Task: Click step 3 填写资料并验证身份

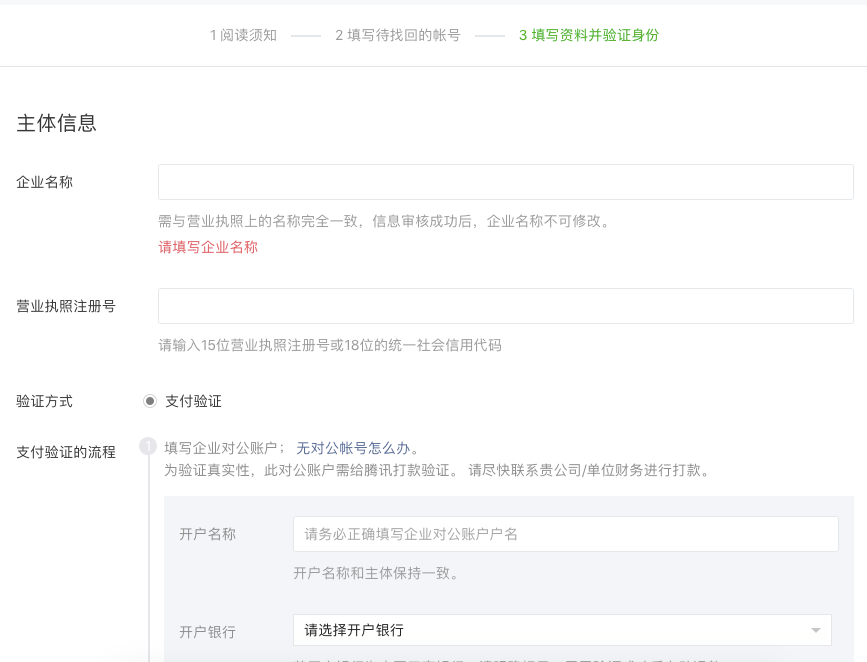Action: pos(589,35)
